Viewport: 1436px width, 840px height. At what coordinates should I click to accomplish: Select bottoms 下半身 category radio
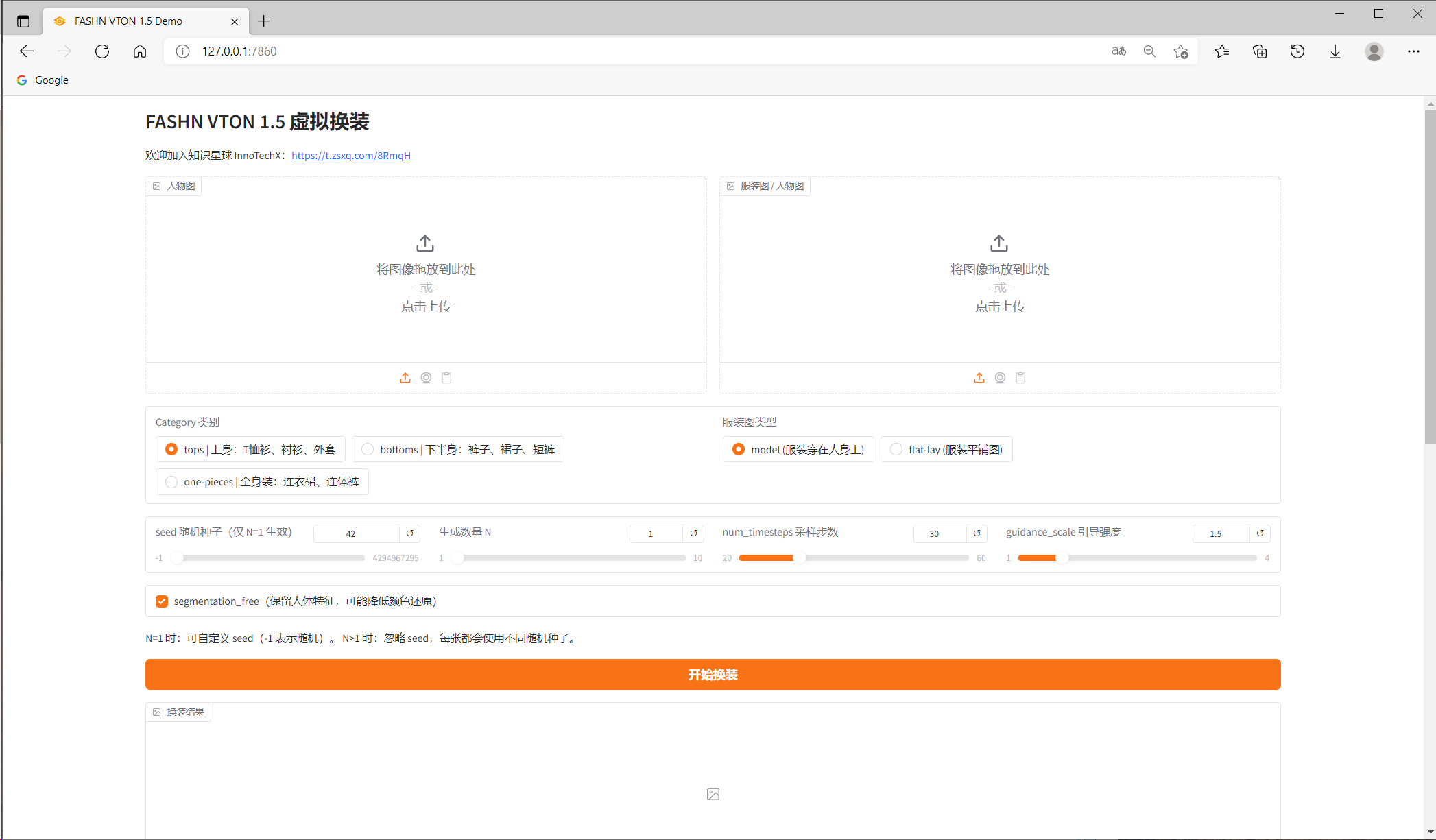(x=368, y=449)
